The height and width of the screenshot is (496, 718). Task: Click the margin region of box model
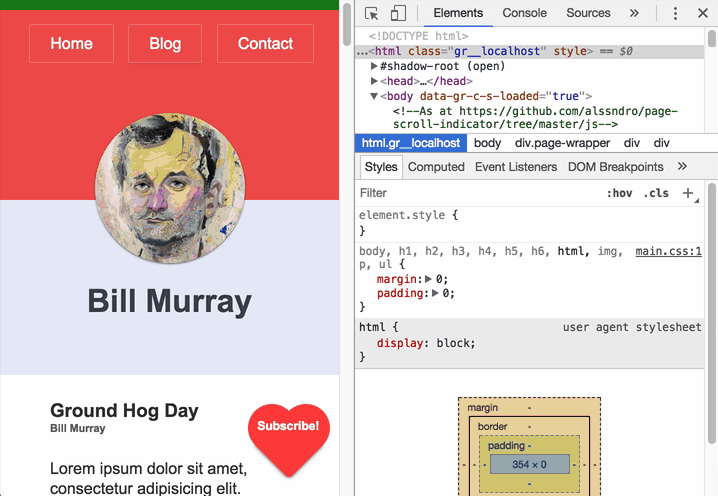pyautogui.click(x=483, y=408)
